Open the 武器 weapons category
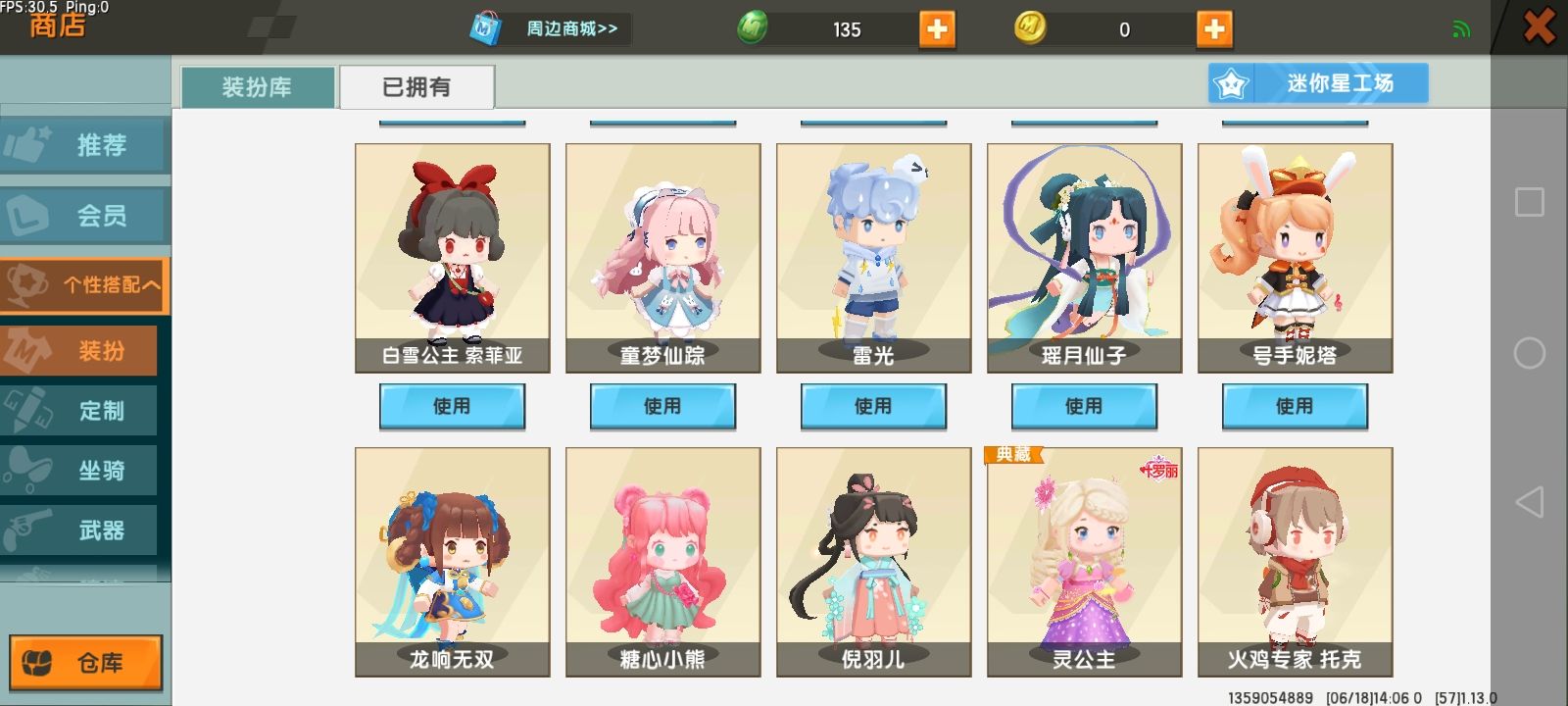The width and height of the screenshot is (1568, 706). tap(78, 529)
